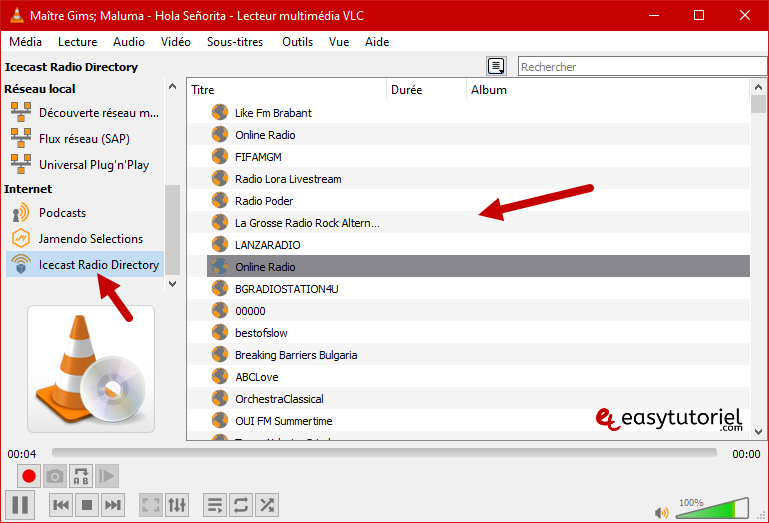
Task: Open the Vue menu
Action: pyautogui.click(x=339, y=42)
